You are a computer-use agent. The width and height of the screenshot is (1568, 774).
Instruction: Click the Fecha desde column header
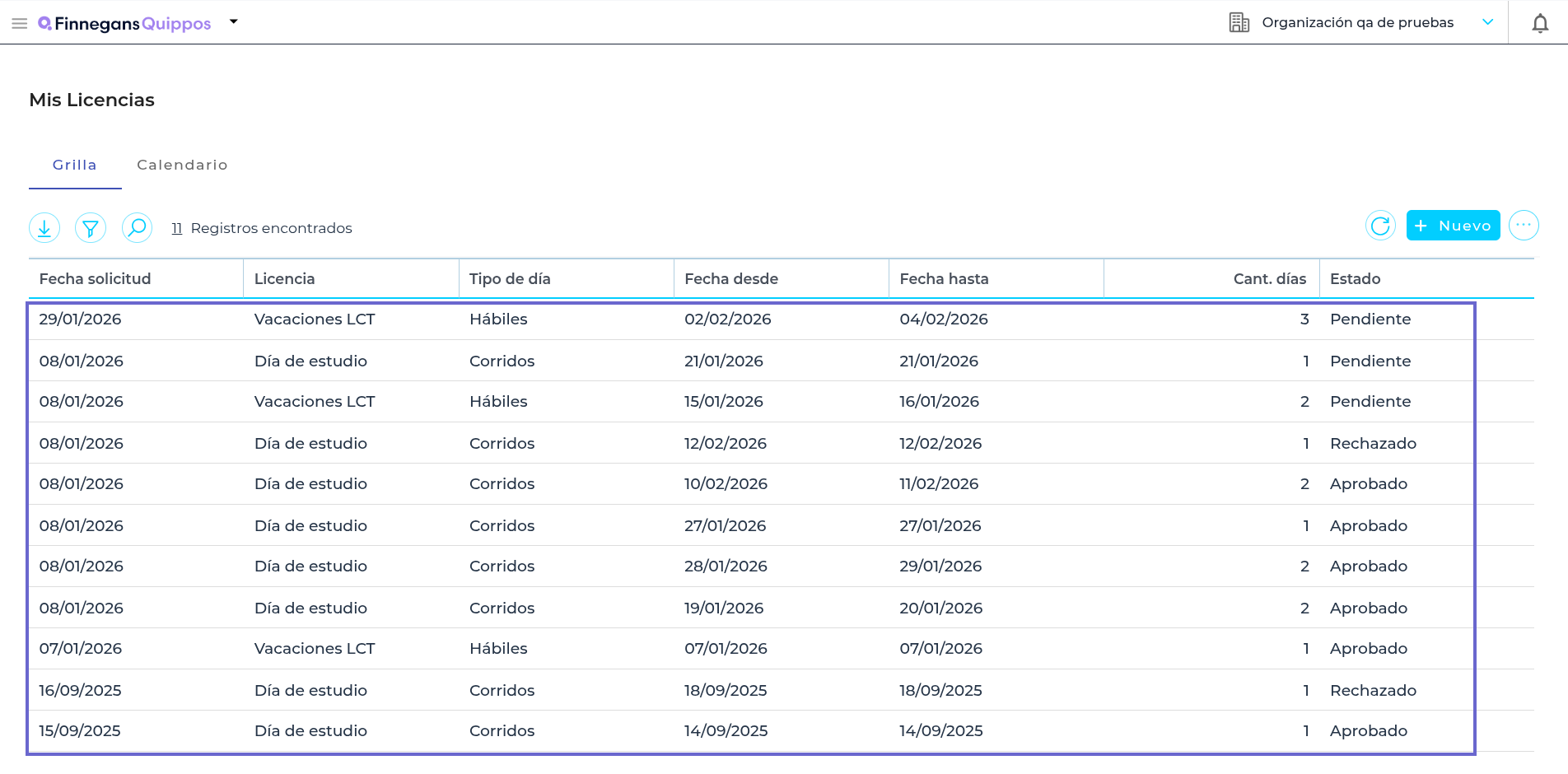(x=731, y=279)
